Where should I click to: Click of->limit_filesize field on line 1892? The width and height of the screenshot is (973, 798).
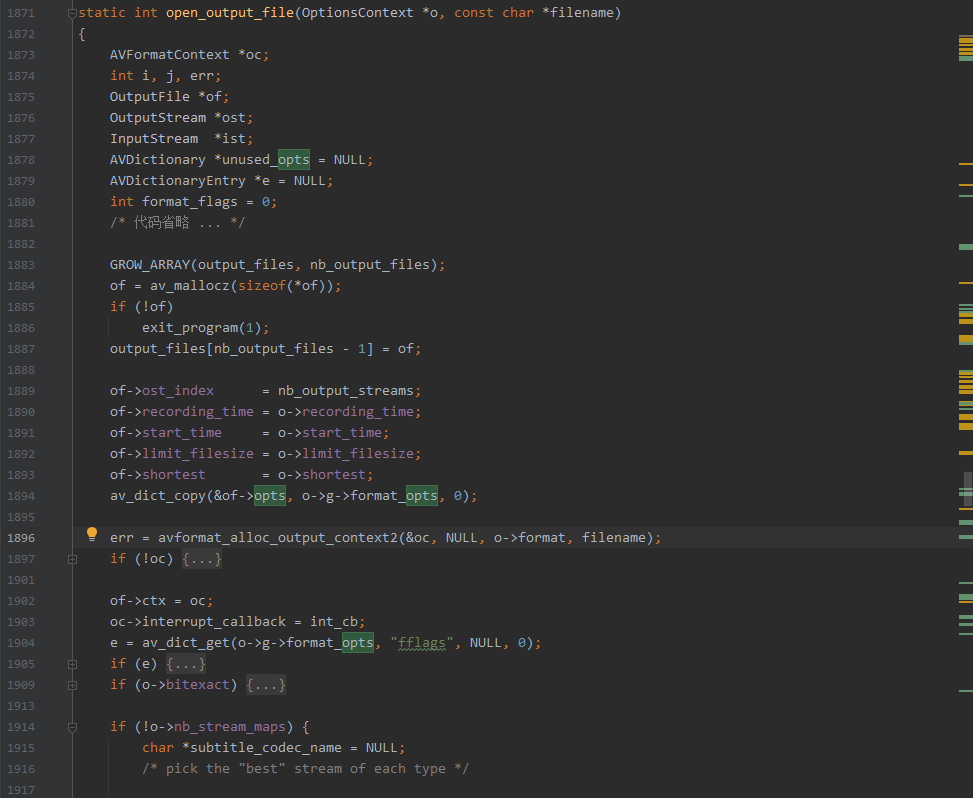(x=182, y=454)
